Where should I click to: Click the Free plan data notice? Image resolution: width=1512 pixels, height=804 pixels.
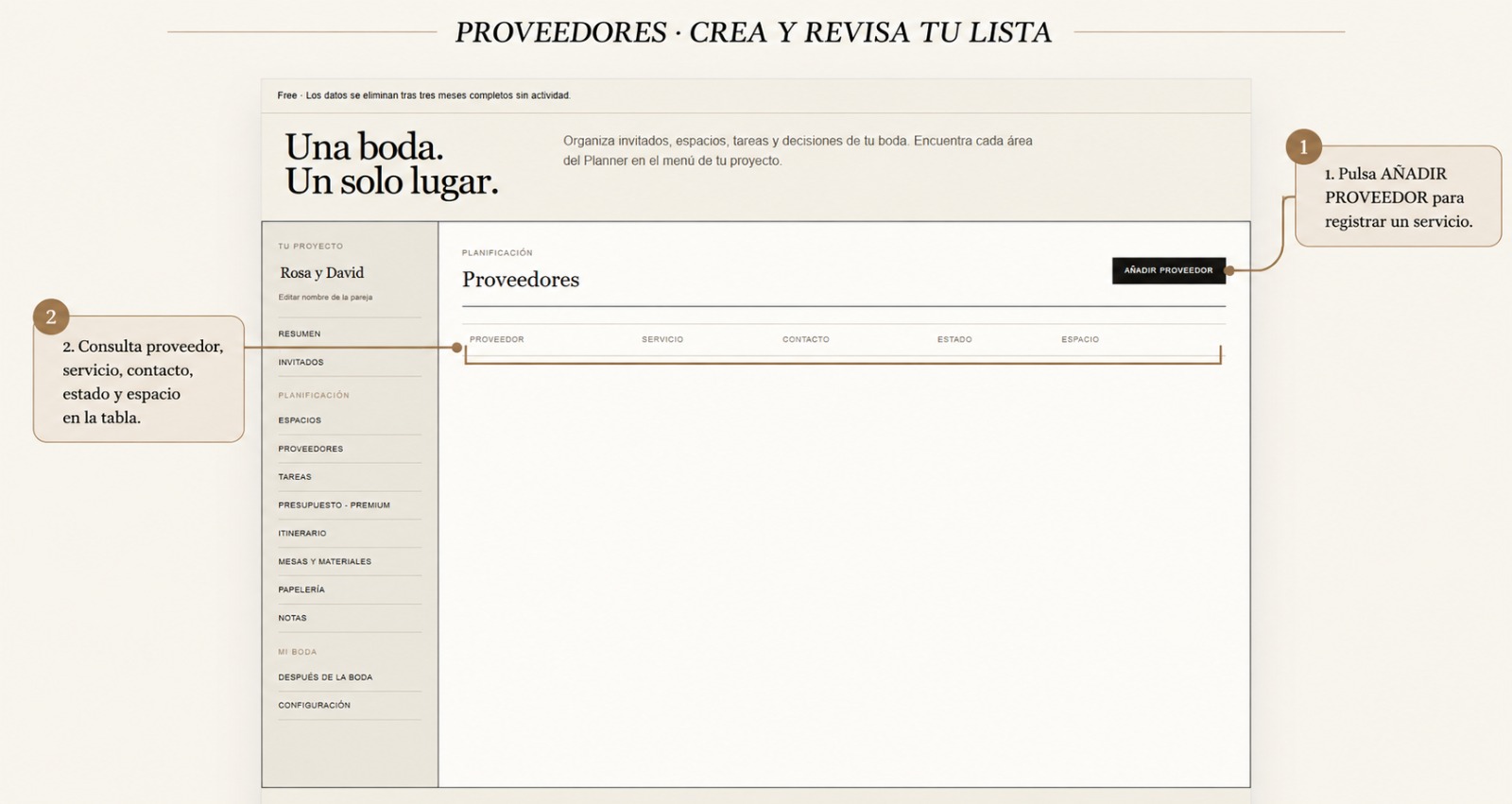point(424,95)
